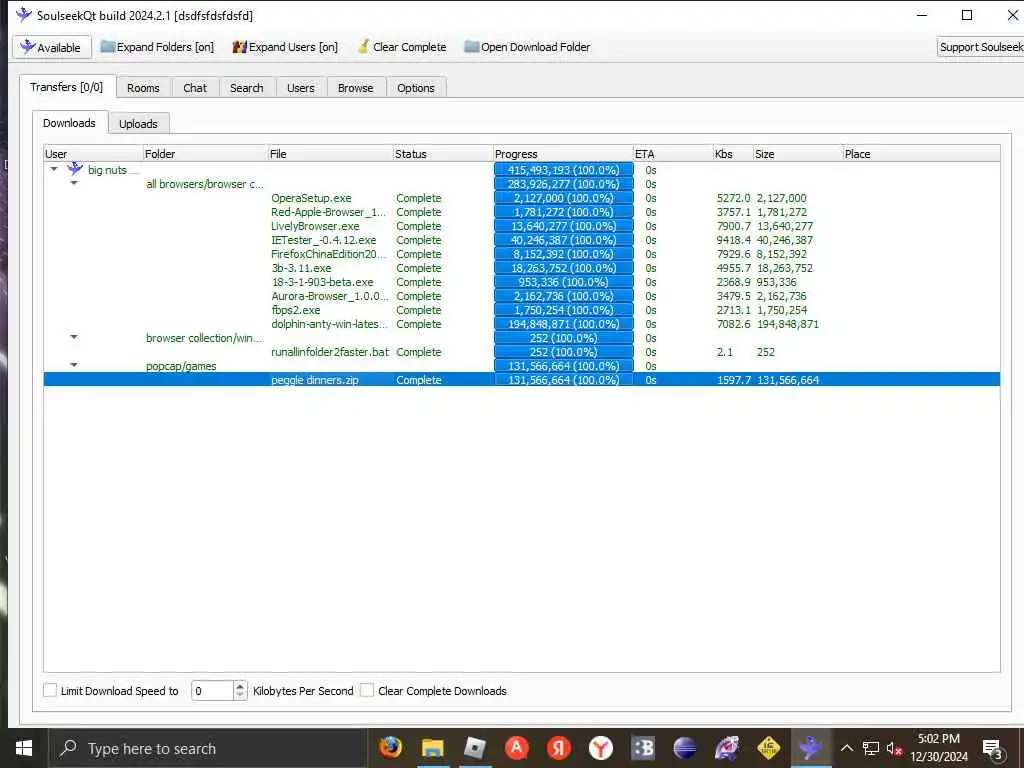Sort by the Folder column header

pyautogui.click(x=205, y=154)
